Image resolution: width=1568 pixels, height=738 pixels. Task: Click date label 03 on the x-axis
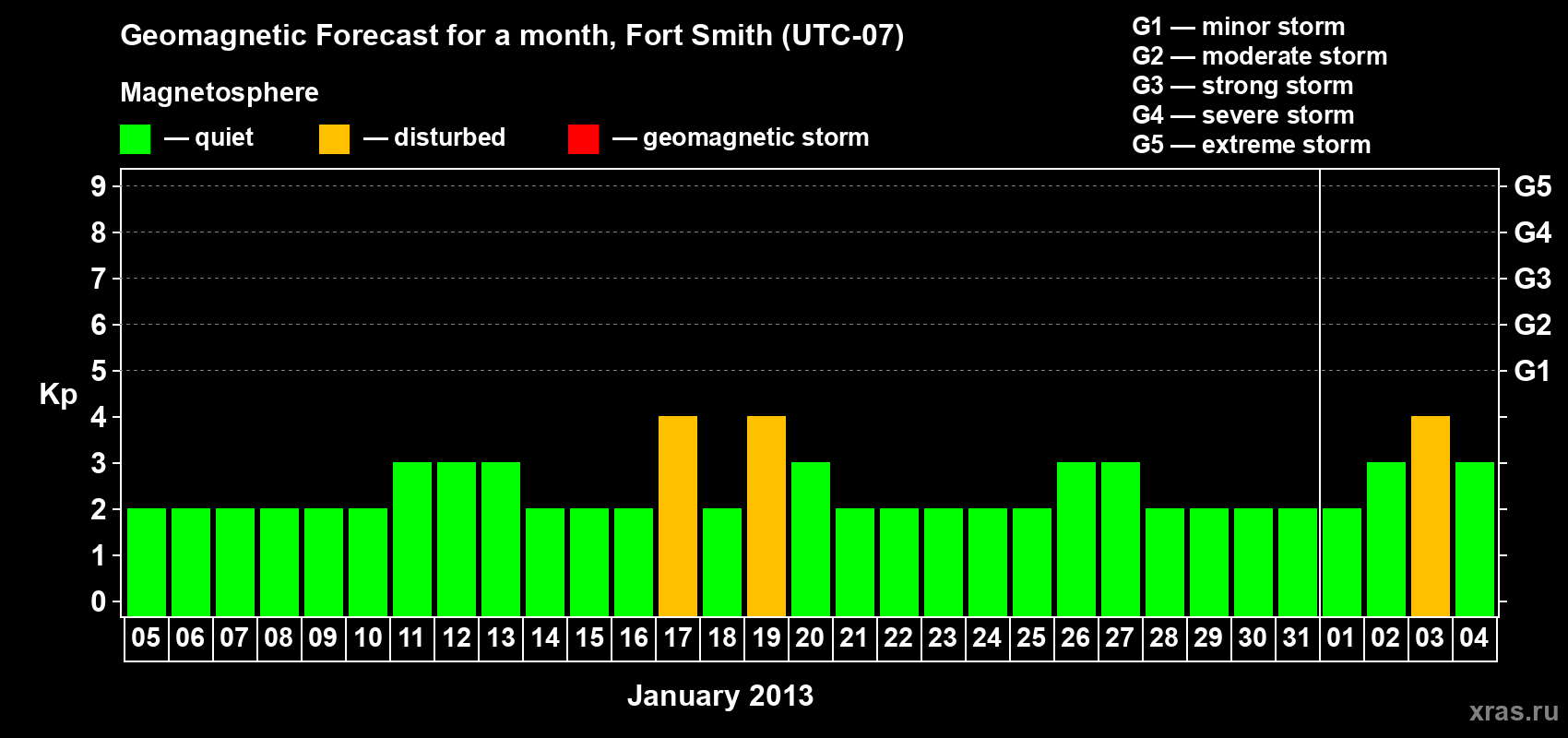click(x=1430, y=637)
